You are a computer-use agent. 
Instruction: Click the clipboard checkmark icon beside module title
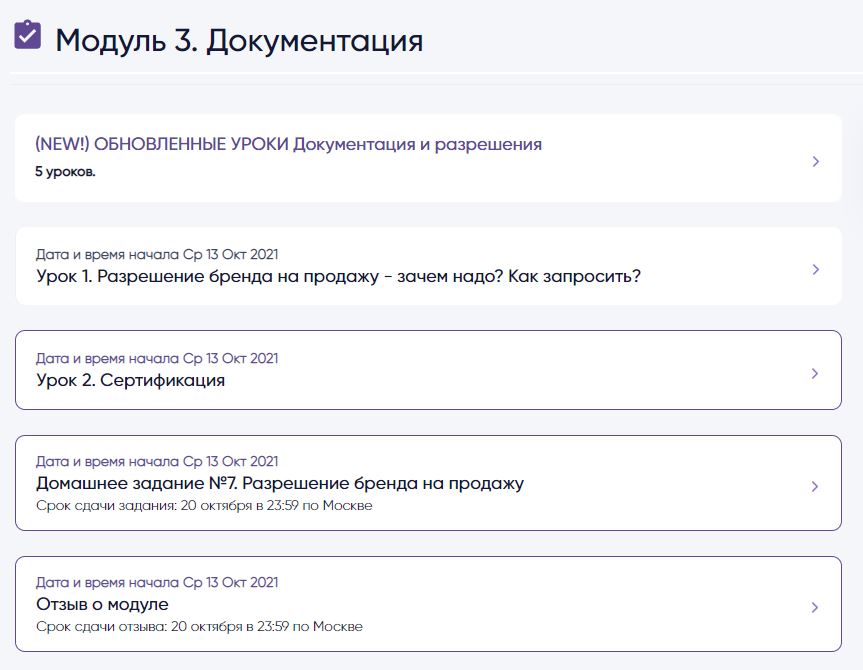pyautogui.click(x=27, y=35)
